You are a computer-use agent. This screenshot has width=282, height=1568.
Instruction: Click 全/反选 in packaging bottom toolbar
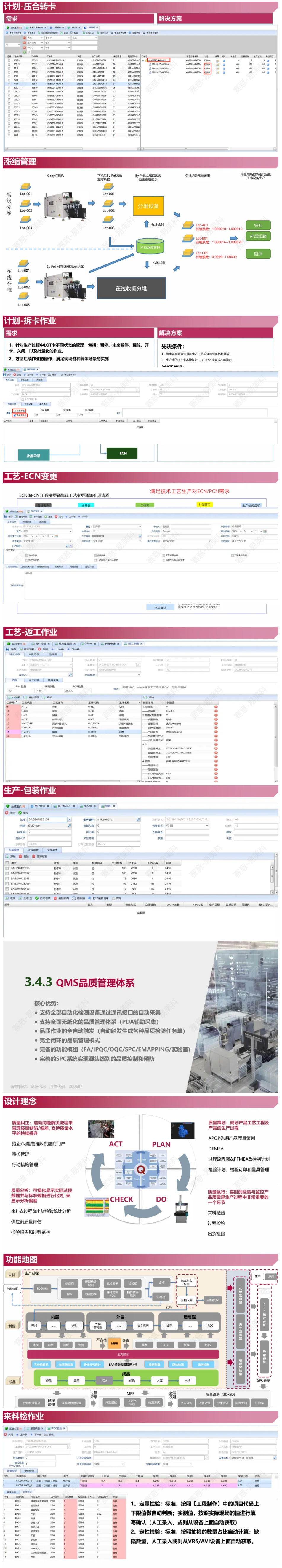pos(25,898)
